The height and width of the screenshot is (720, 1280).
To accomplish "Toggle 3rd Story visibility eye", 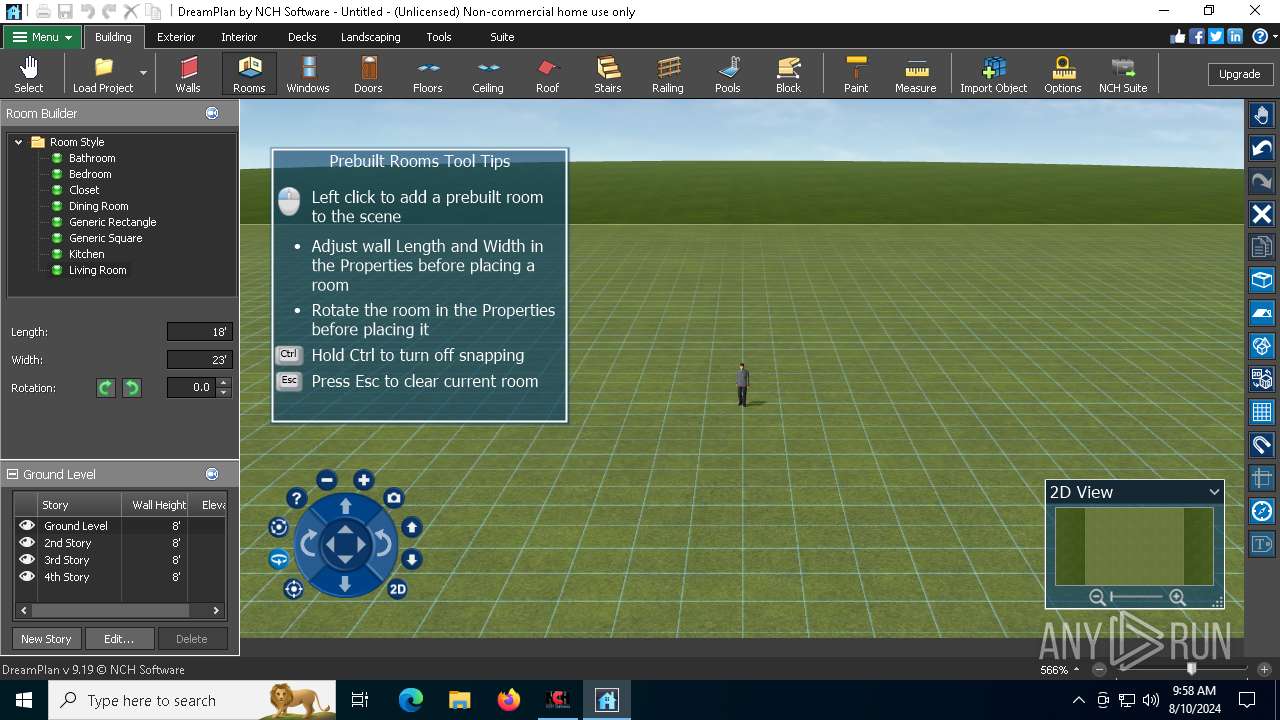I will tap(27, 559).
